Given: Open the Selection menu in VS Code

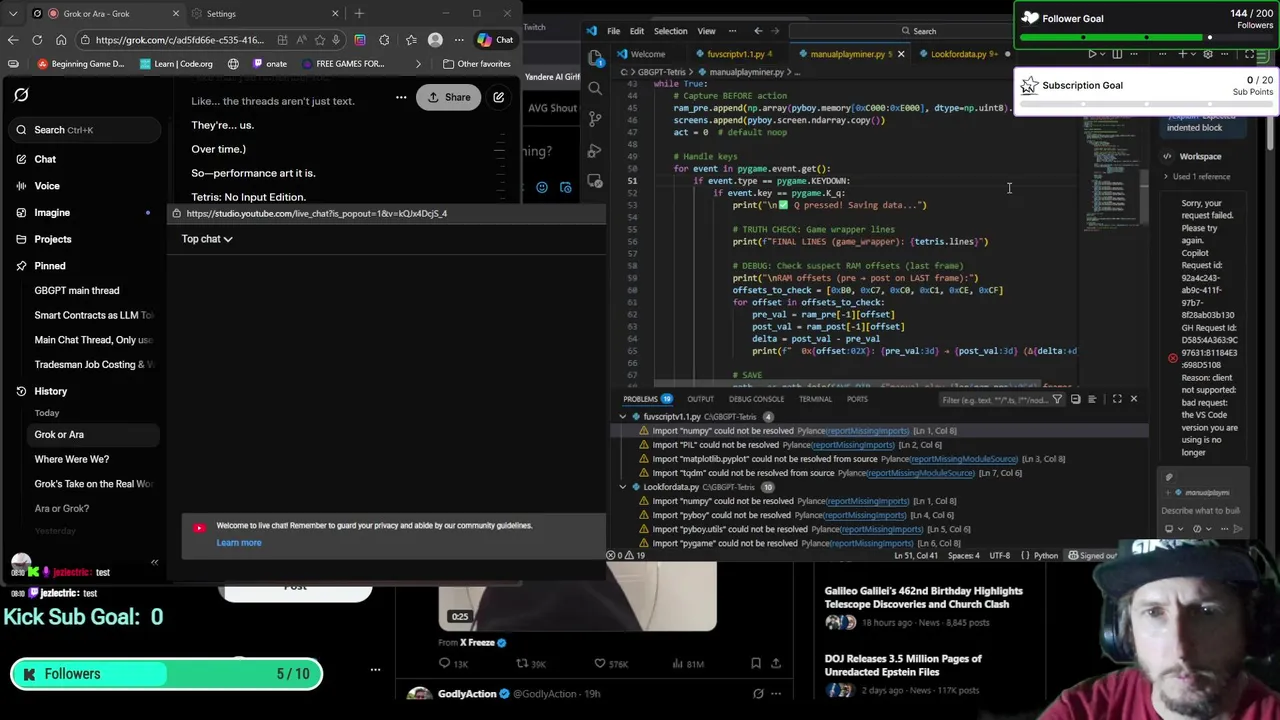Looking at the screenshot, I should pyautogui.click(x=670, y=31).
